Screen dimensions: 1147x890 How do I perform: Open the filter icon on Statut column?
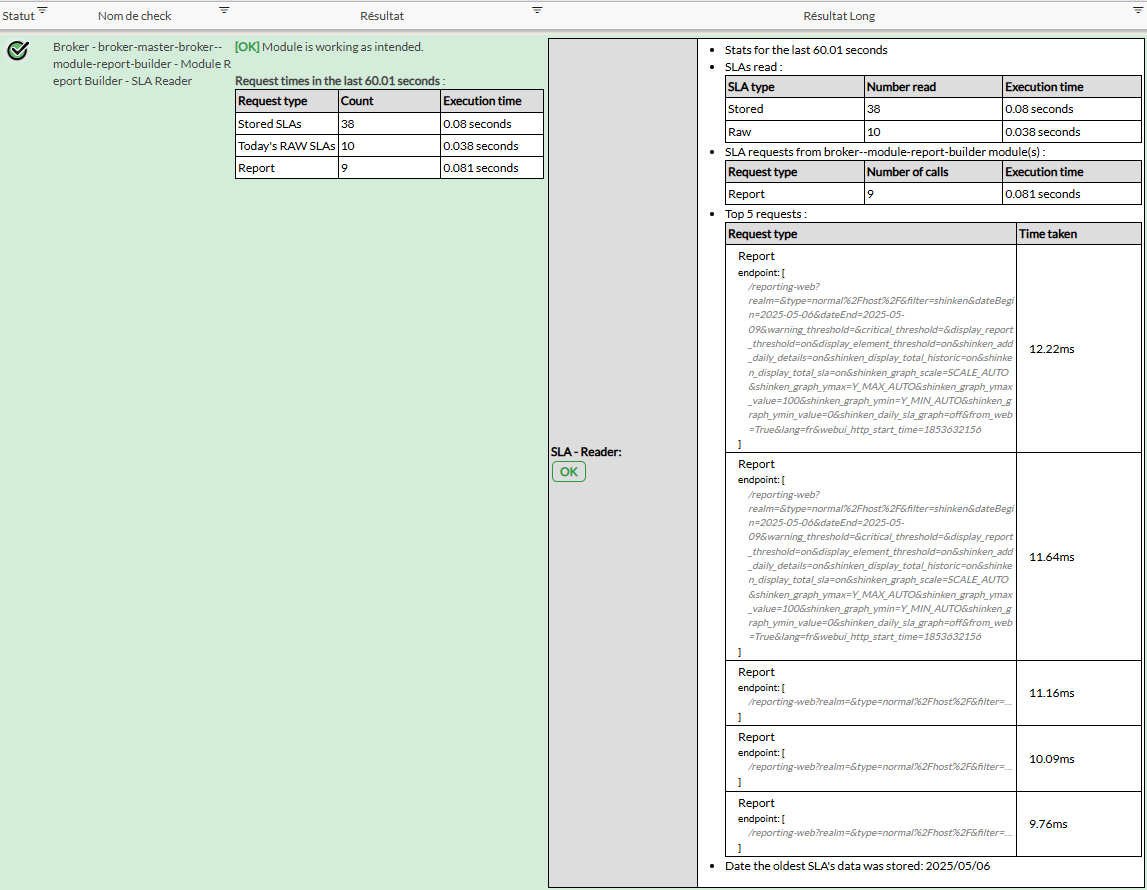(42, 10)
